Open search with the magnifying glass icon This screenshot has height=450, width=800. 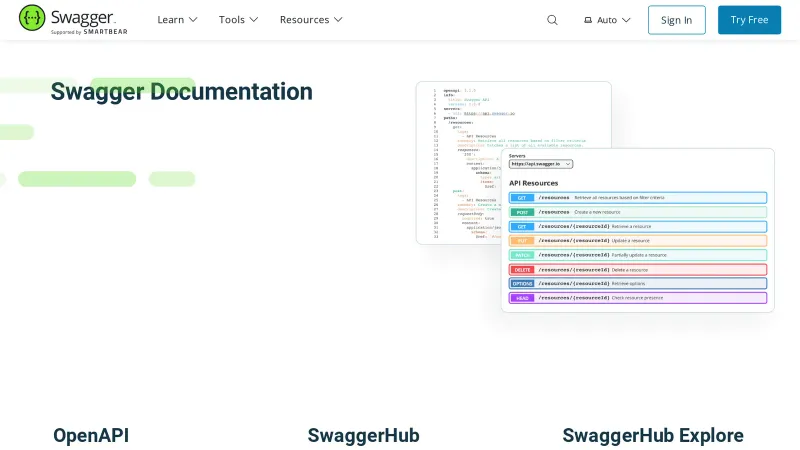(x=552, y=20)
